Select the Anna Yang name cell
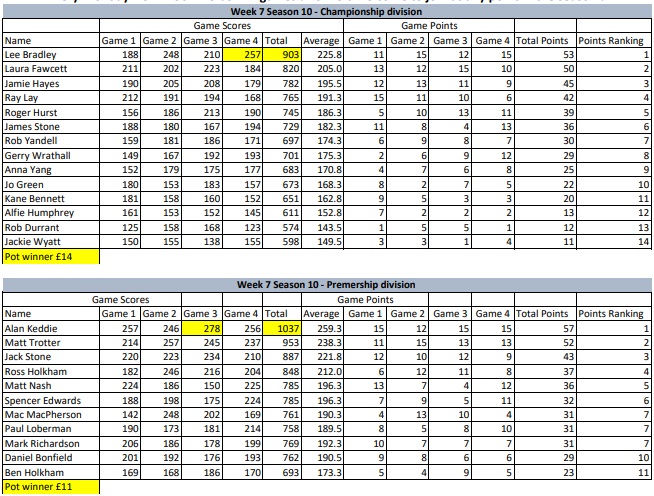Image resolution: width=654 pixels, height=496 pixels. pyautogui.click(x=51, y=170)
